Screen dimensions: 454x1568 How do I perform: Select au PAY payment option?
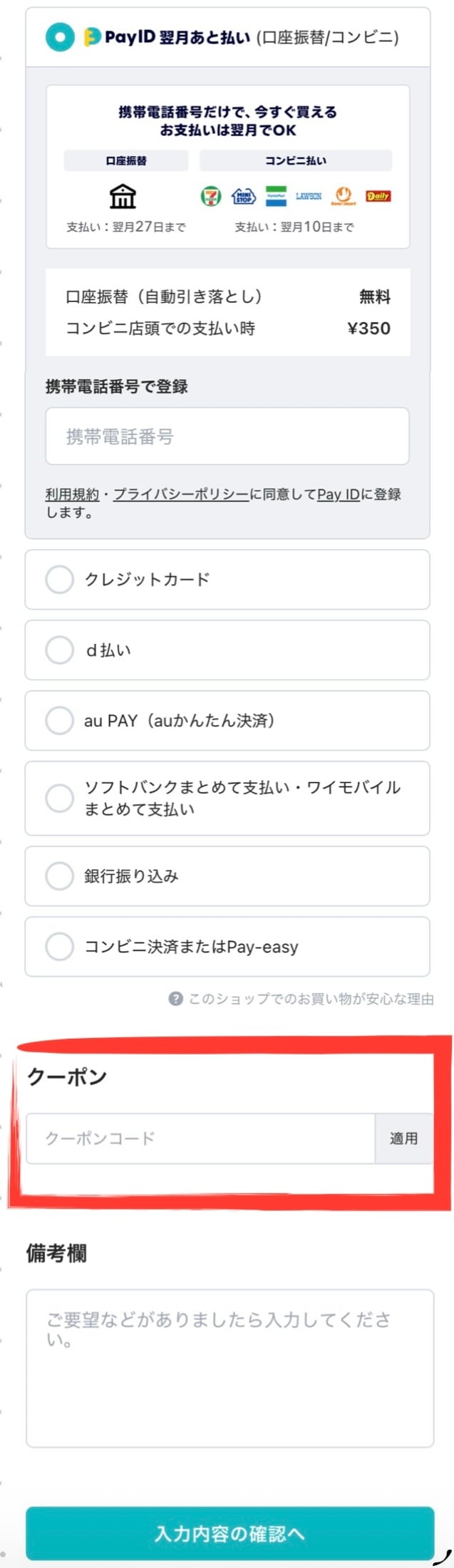click(x=60, y=720)
